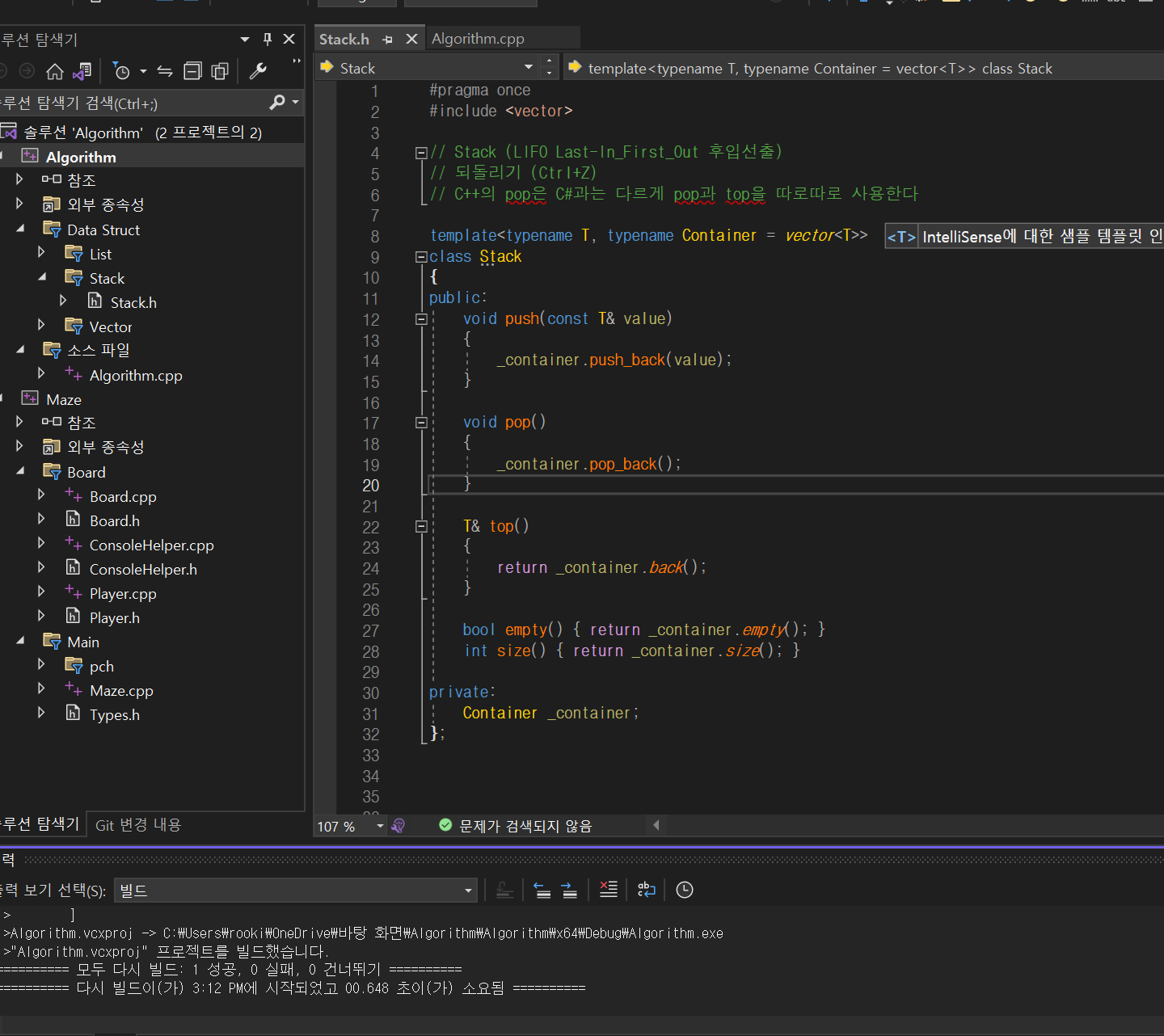The height and width of the screenshot is (1036, 1164).
Task: Open Solution Explorer window position dropdown
Action: click(245, 39)
